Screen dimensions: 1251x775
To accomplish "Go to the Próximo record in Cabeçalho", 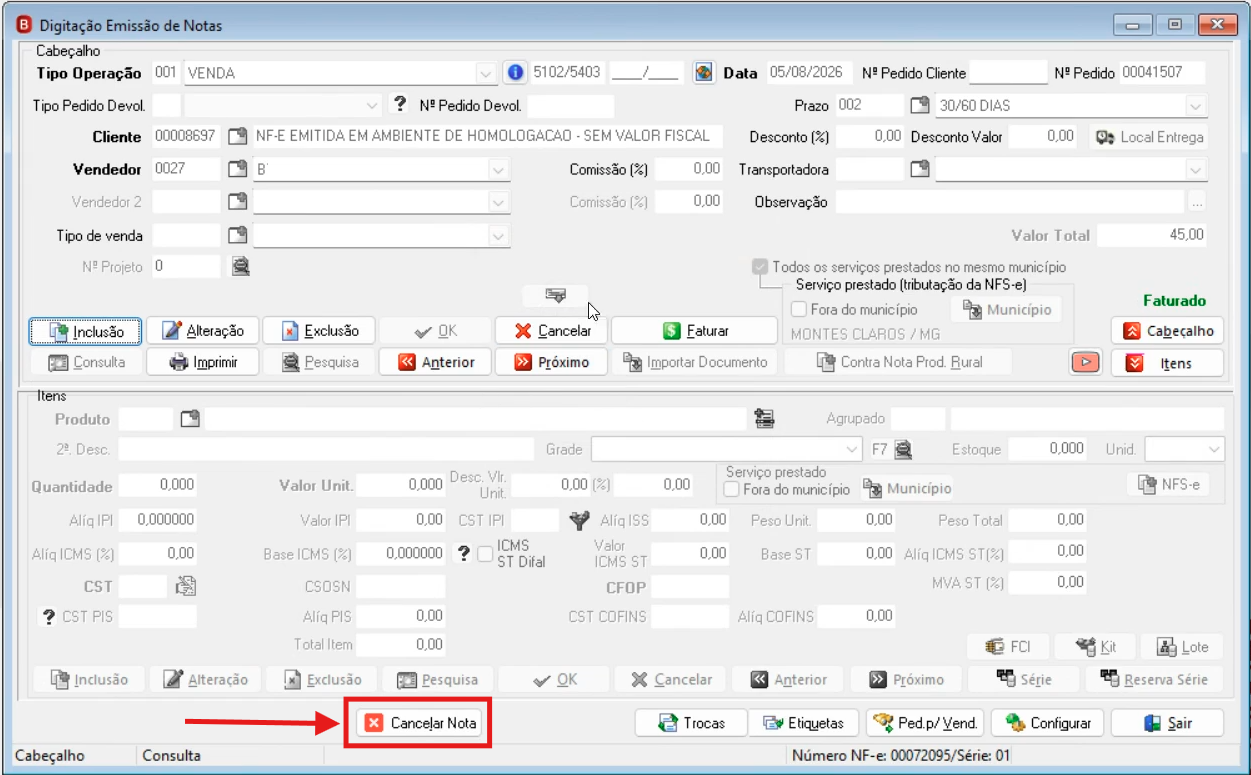I will [x=551, y=362].
